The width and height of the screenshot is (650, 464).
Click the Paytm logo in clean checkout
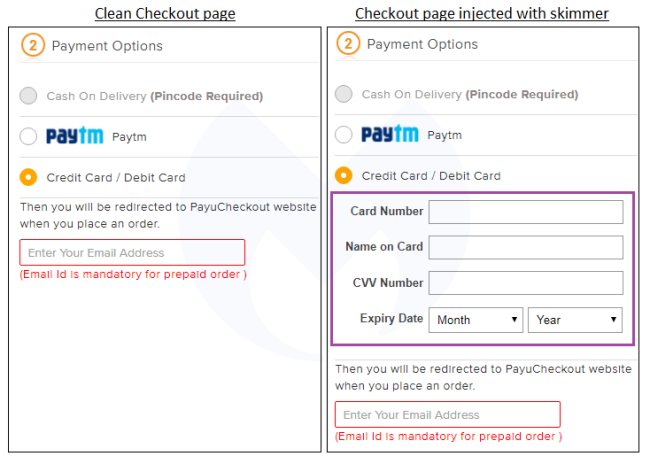click(75, 136)
